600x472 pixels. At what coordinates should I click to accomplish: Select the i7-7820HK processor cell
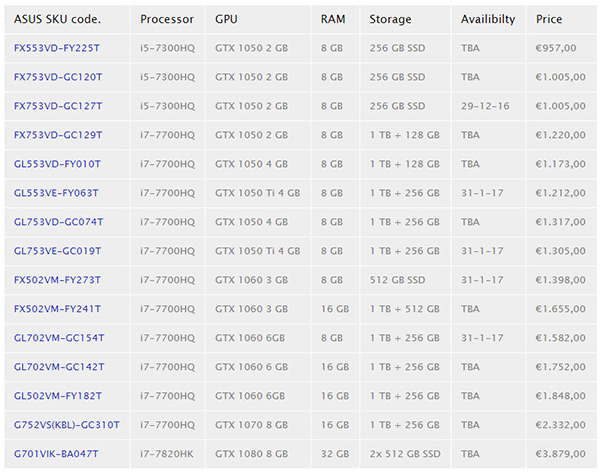click(166, 454)
